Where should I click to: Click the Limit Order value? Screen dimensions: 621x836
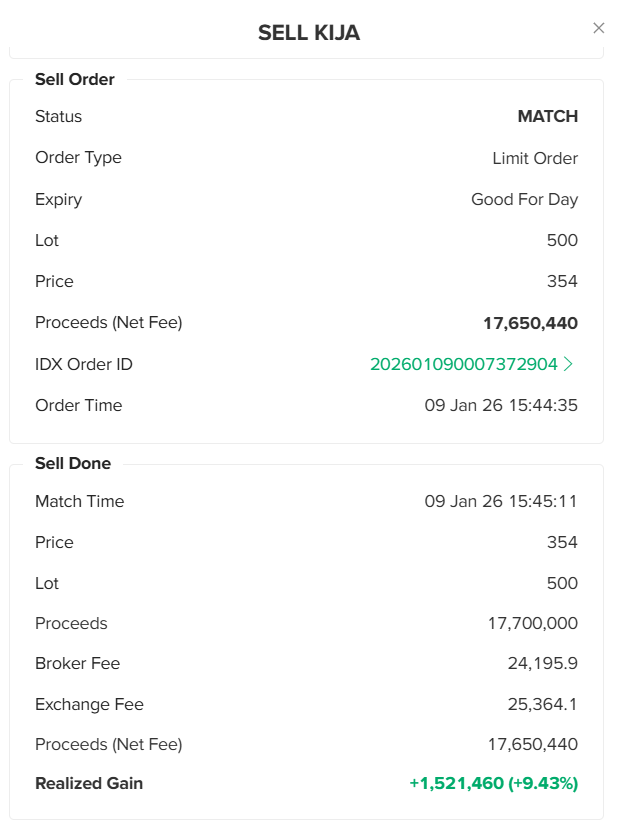[535, 158]
